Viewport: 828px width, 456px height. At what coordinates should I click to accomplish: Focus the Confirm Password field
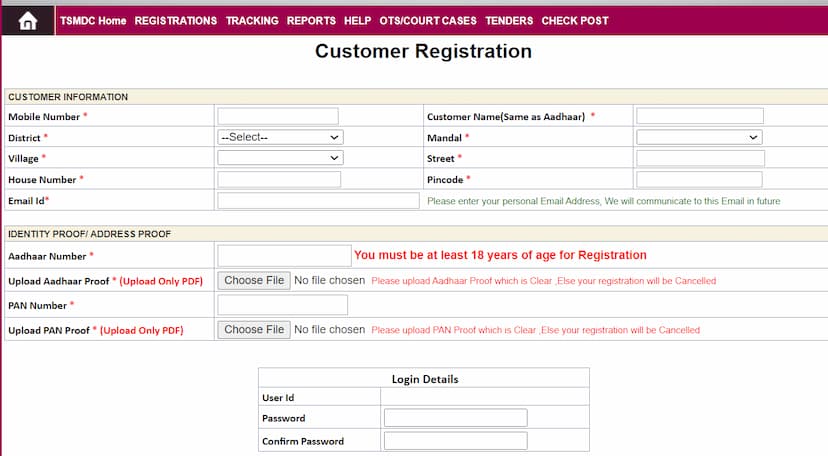click(x=456, y=441)
